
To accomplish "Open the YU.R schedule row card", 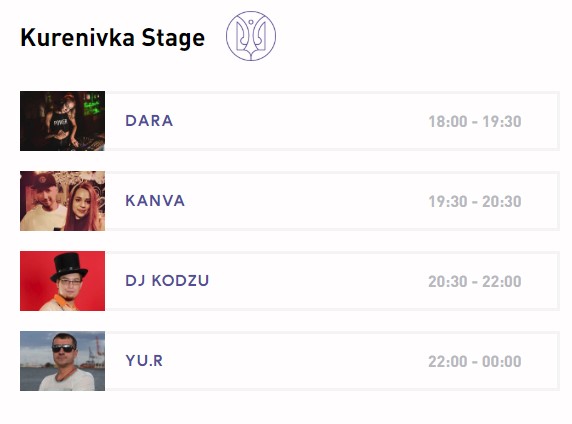I will (x=290, y=361).
